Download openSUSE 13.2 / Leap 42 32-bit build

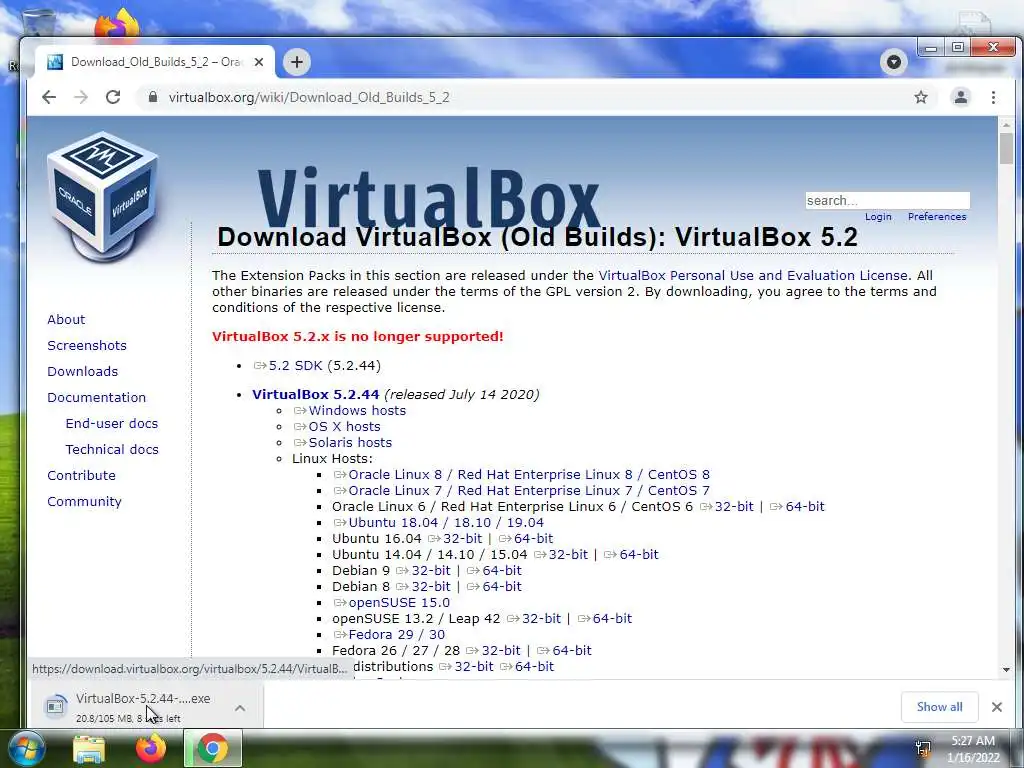point(534,618)
